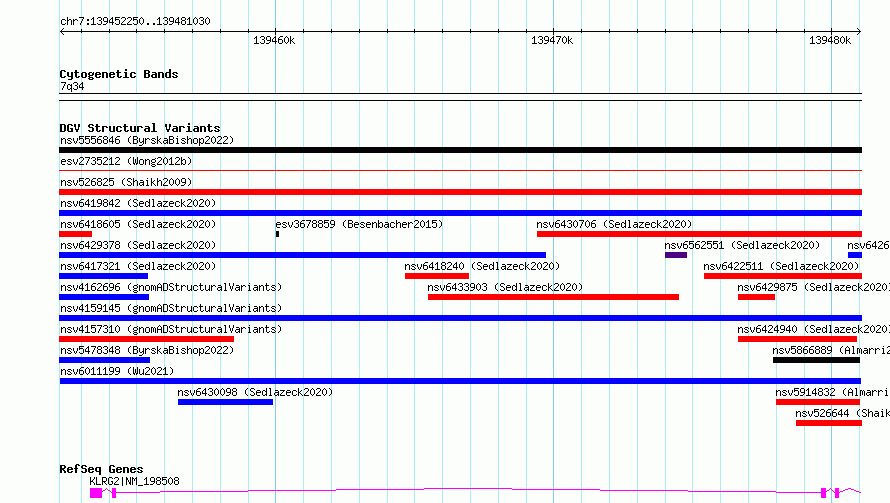
Task: Click the nsv6429378 (Sedlazeck2020) label
Action: point(138,245)
